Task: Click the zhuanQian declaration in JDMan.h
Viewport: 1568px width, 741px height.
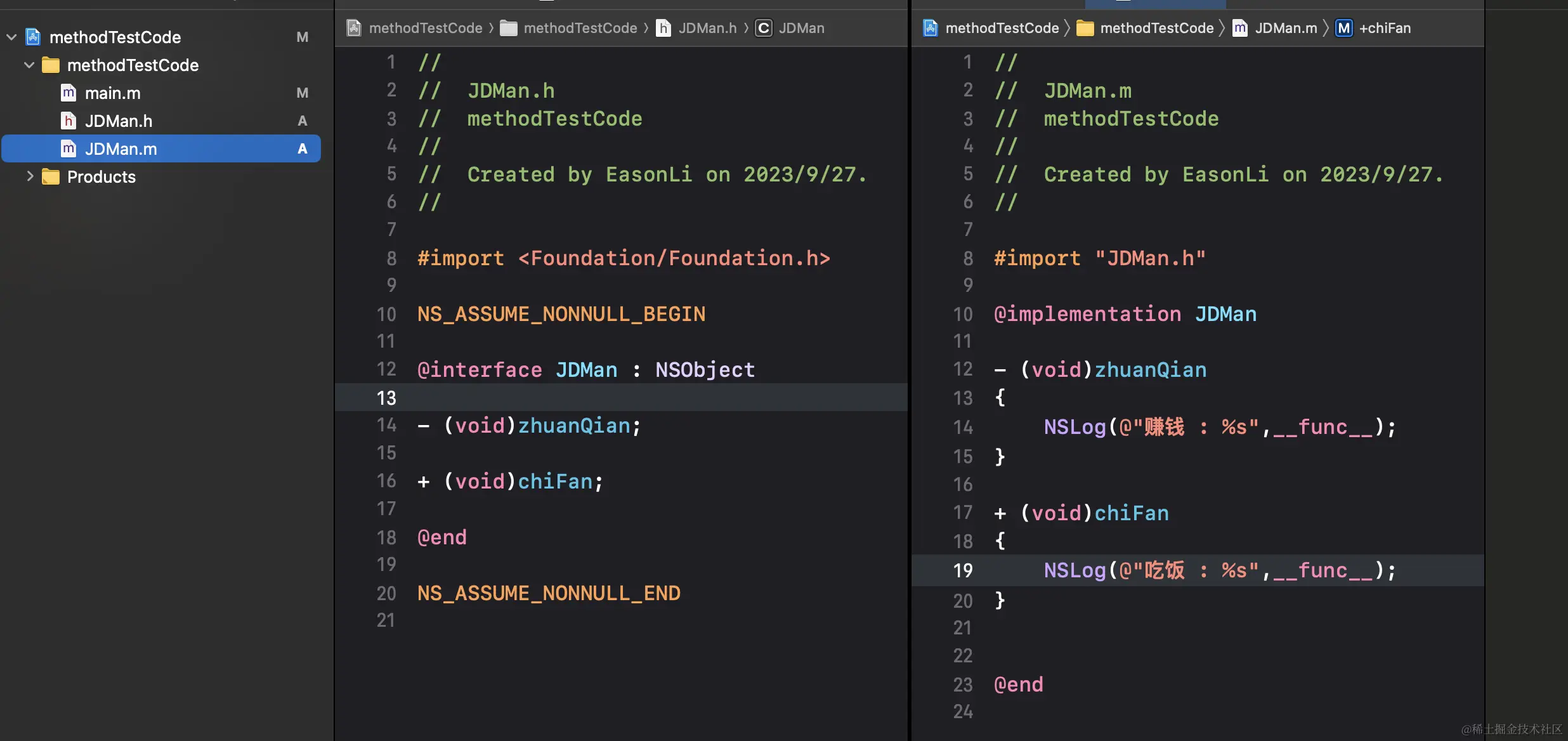Action: point(530,426)
